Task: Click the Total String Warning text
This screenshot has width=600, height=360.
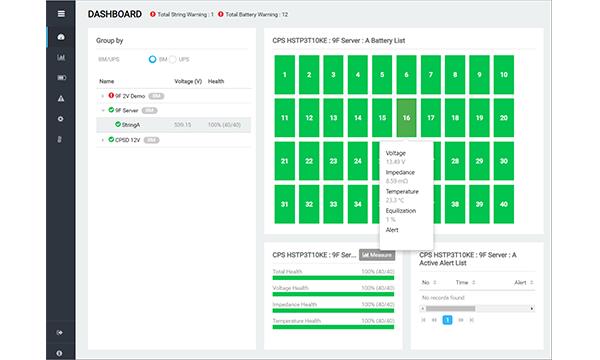Action: 185,15
